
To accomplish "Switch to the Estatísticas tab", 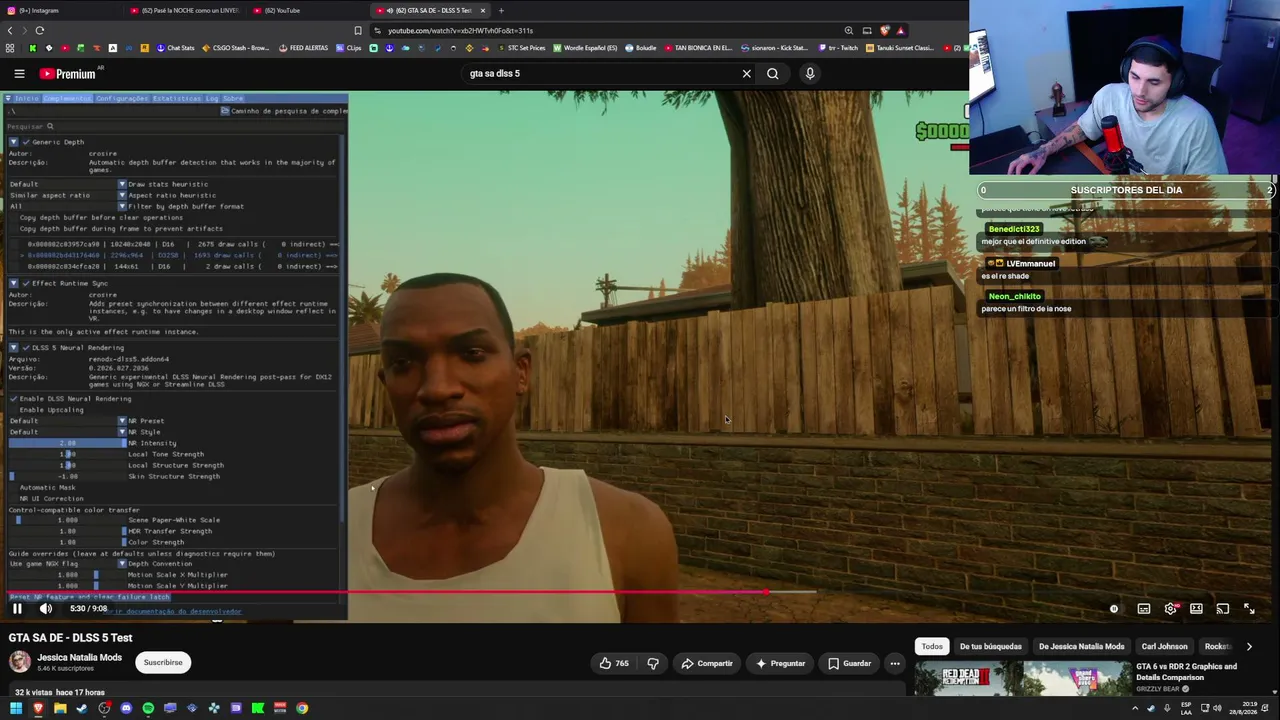I will (177, 98).
